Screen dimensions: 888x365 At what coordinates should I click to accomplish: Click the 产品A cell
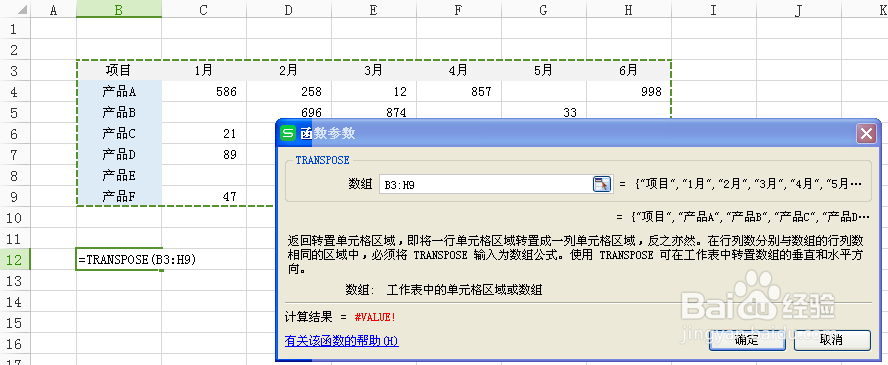[119, 91]
